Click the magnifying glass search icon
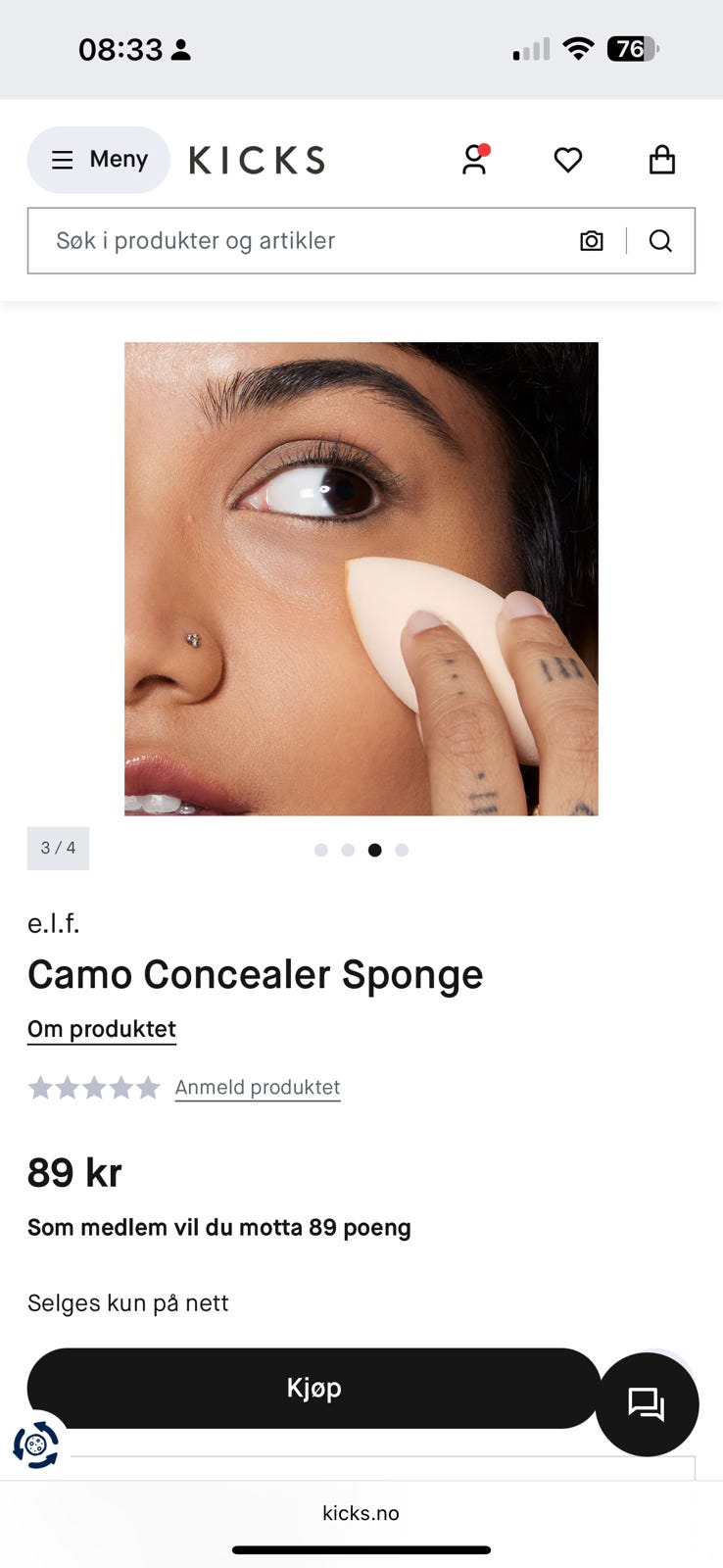Screen dimensions: 723x1568 coord(660,241)
